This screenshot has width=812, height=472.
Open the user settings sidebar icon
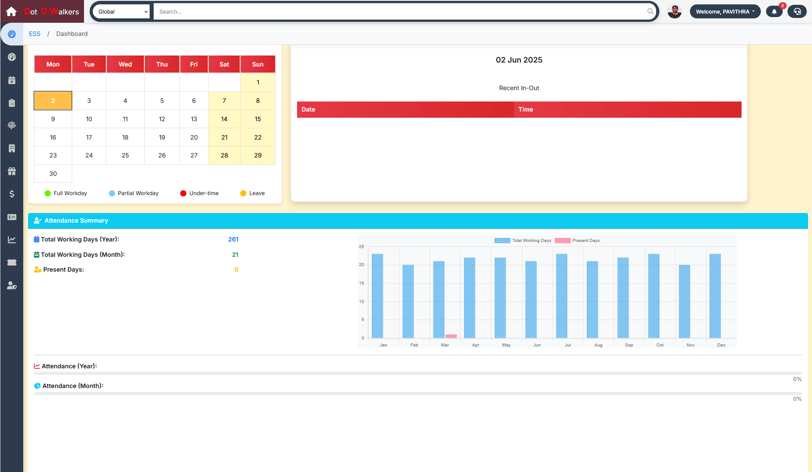pos(12,285)
